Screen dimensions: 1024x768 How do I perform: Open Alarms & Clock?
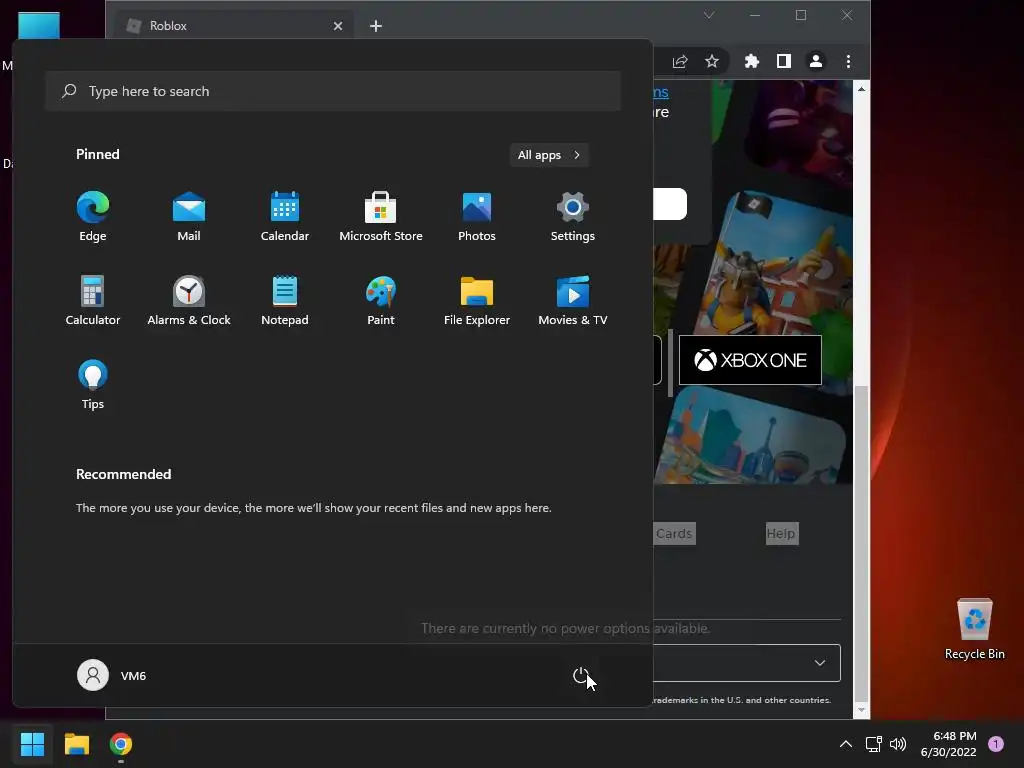(189, 301)
